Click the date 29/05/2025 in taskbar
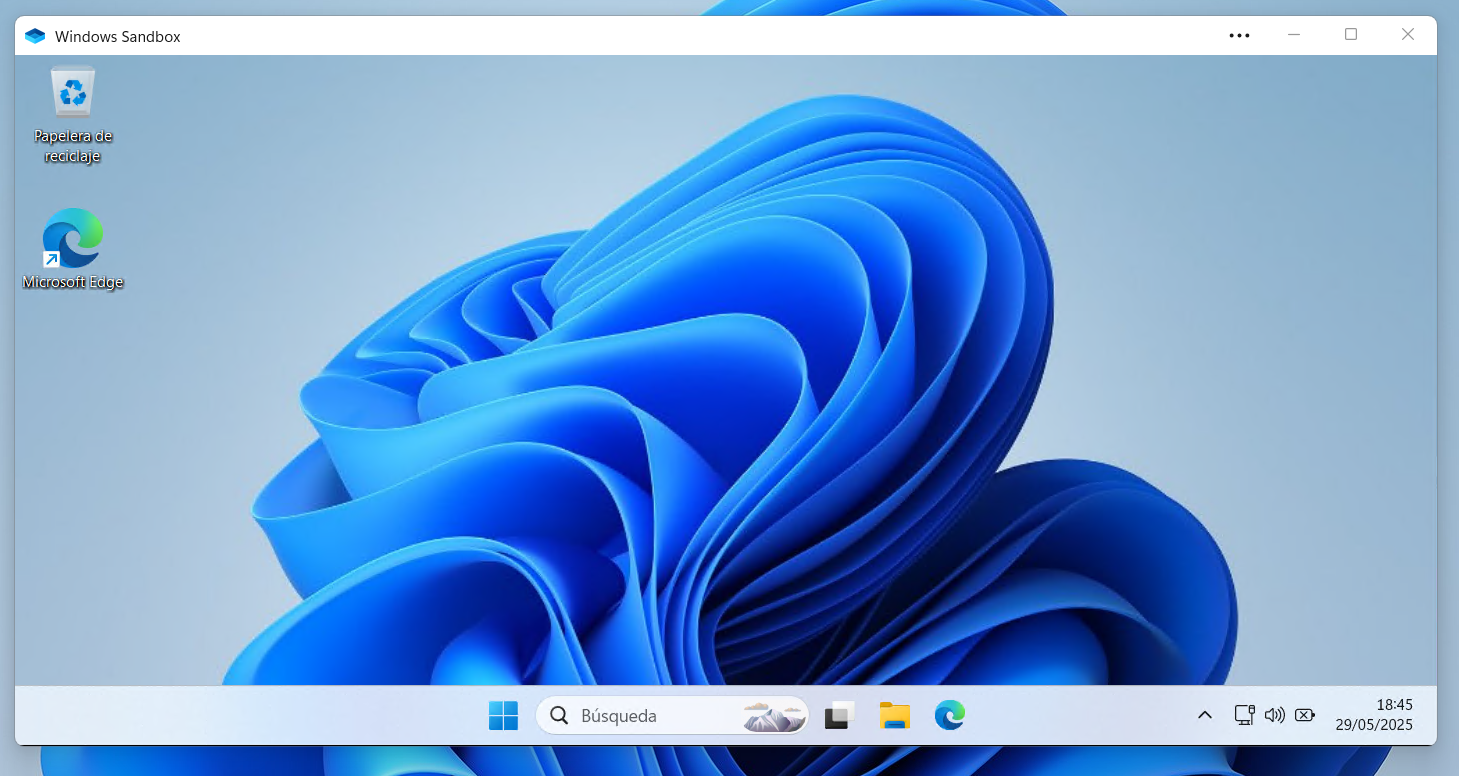 [1374, 725]
